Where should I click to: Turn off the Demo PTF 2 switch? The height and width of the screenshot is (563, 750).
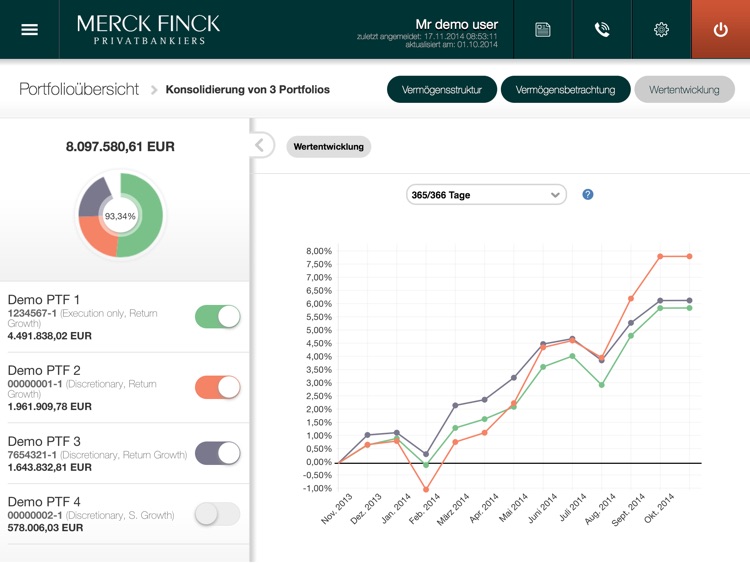click(217, 387)
